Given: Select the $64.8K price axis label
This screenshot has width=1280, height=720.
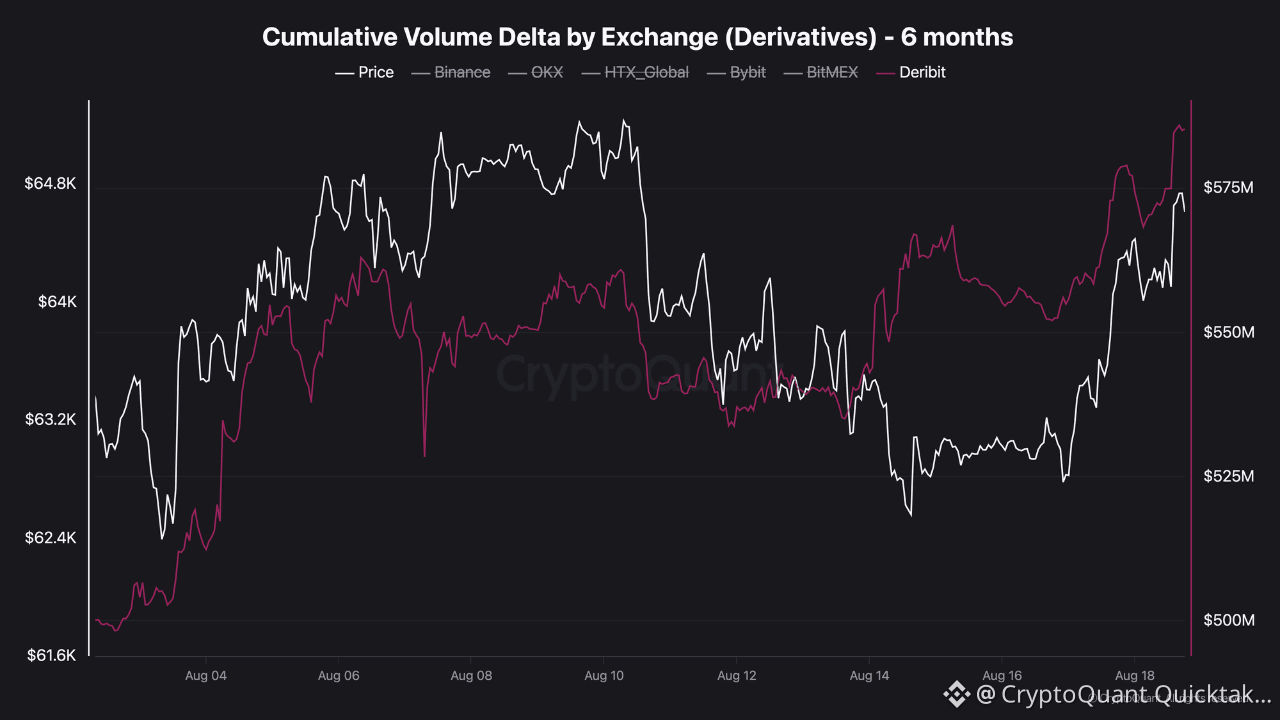Looking at the screenshot, I should 50,184.
